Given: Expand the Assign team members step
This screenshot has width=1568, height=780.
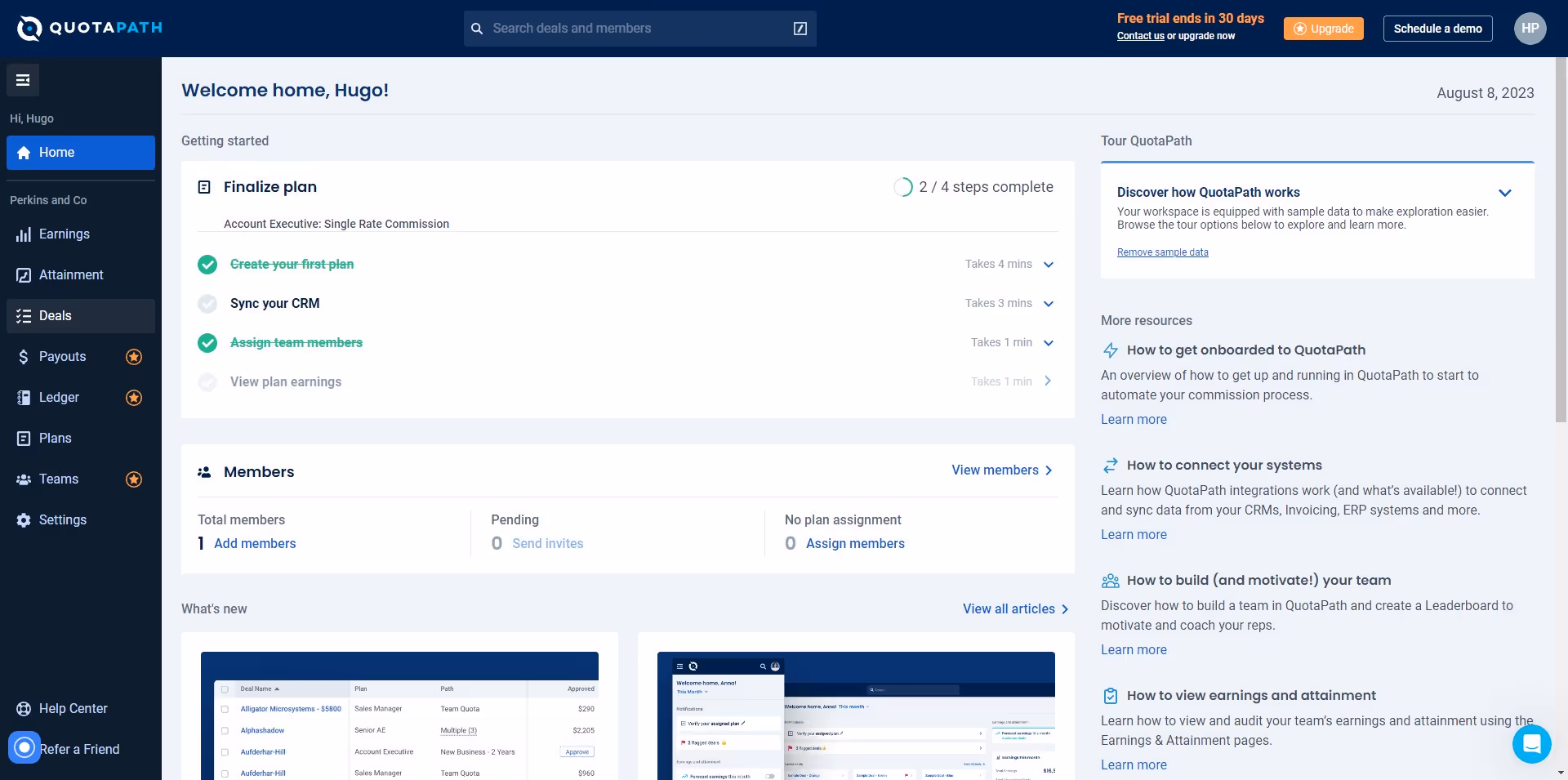Looking at the screenshot, I should click(1049, 343).
